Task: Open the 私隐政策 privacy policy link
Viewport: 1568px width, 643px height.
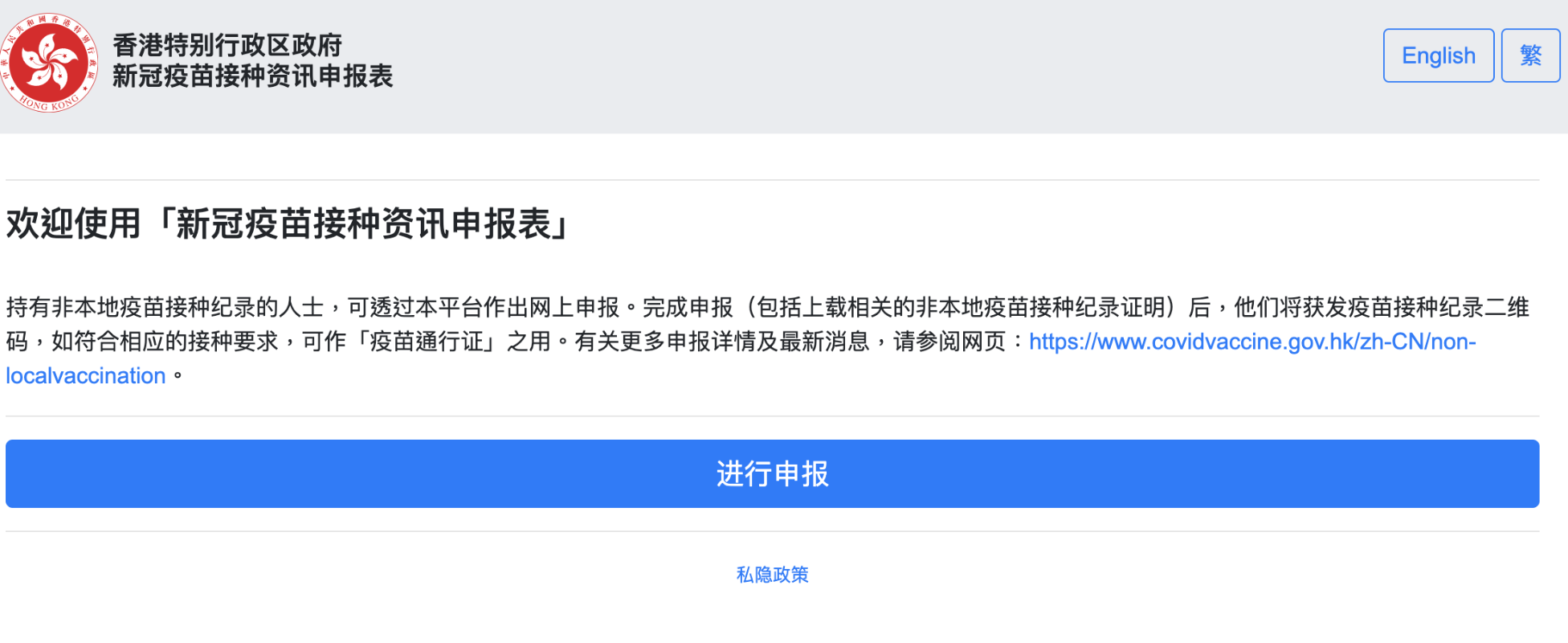Action: tap(772, 575)
